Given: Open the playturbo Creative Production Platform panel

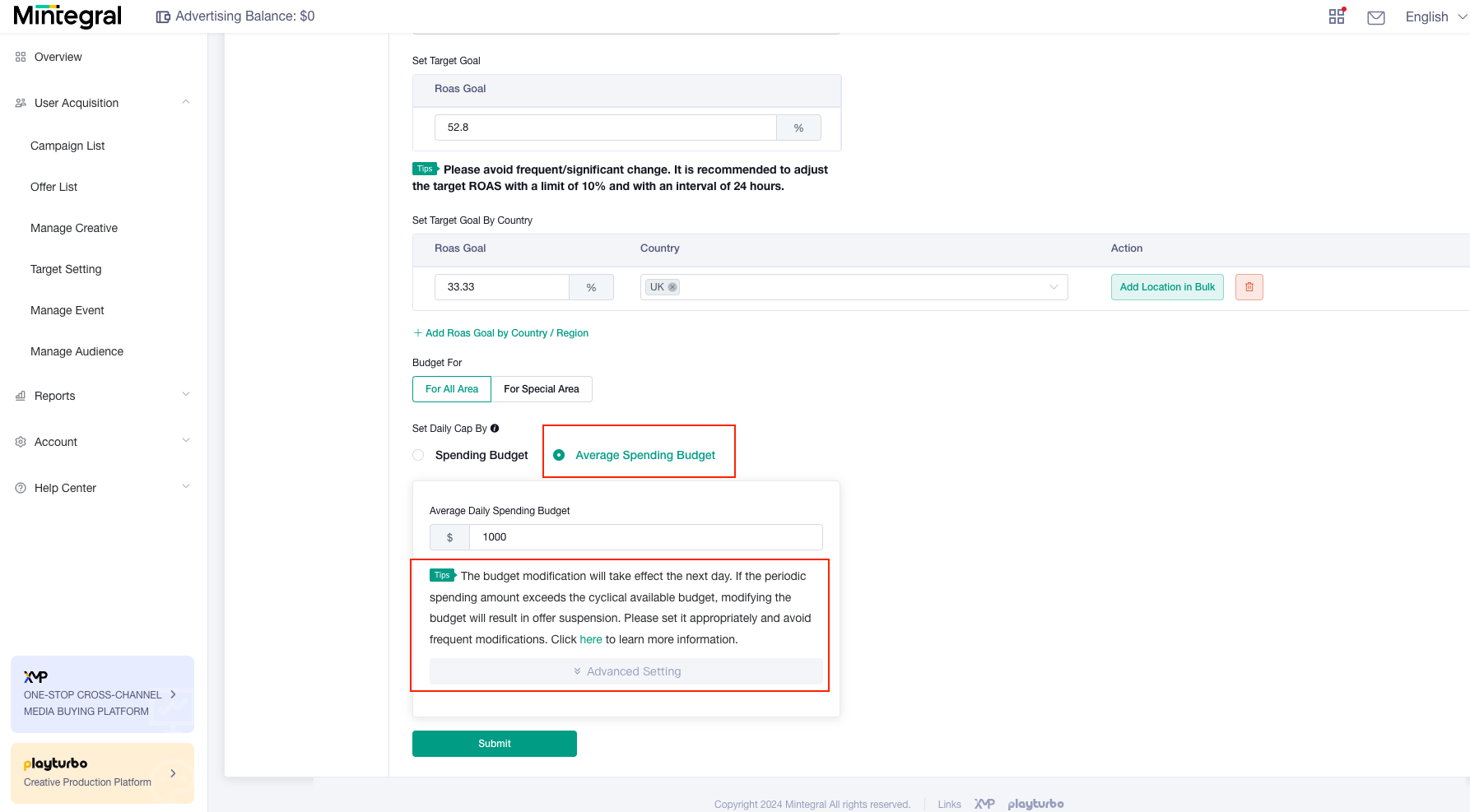Looking at the screenshot, I should (102, 773).
